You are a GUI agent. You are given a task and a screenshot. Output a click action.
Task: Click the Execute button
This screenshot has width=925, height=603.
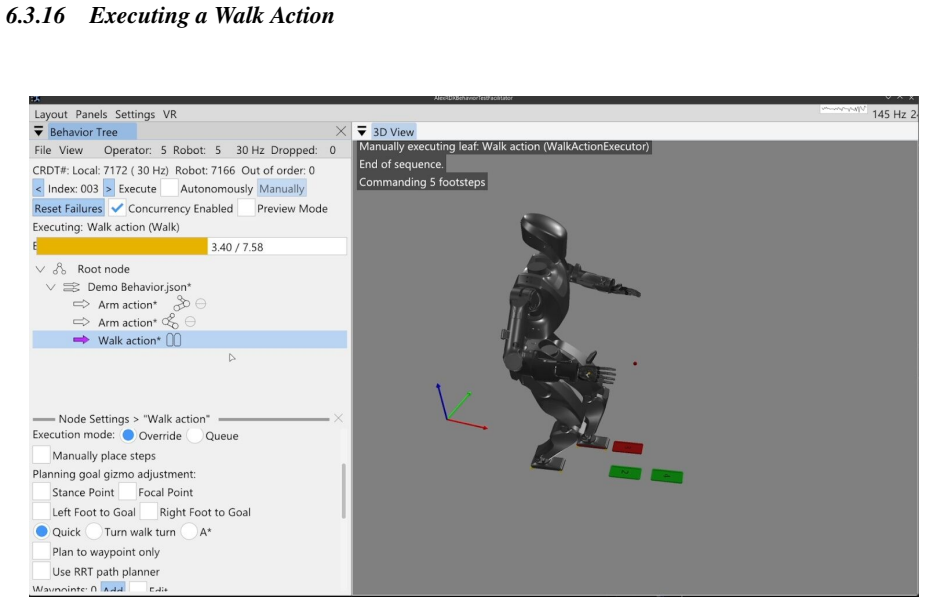click(x=137, y=189)
